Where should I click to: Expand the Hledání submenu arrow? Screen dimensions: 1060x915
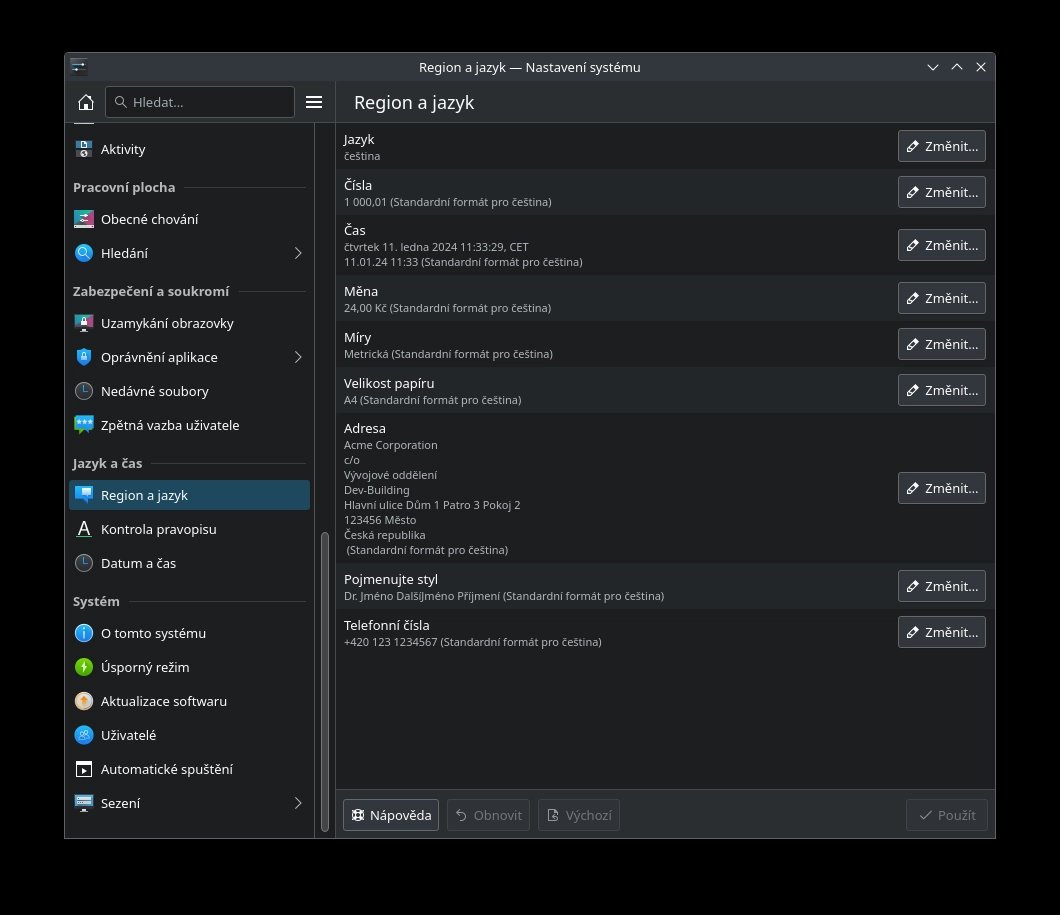(x=298, y=253)
